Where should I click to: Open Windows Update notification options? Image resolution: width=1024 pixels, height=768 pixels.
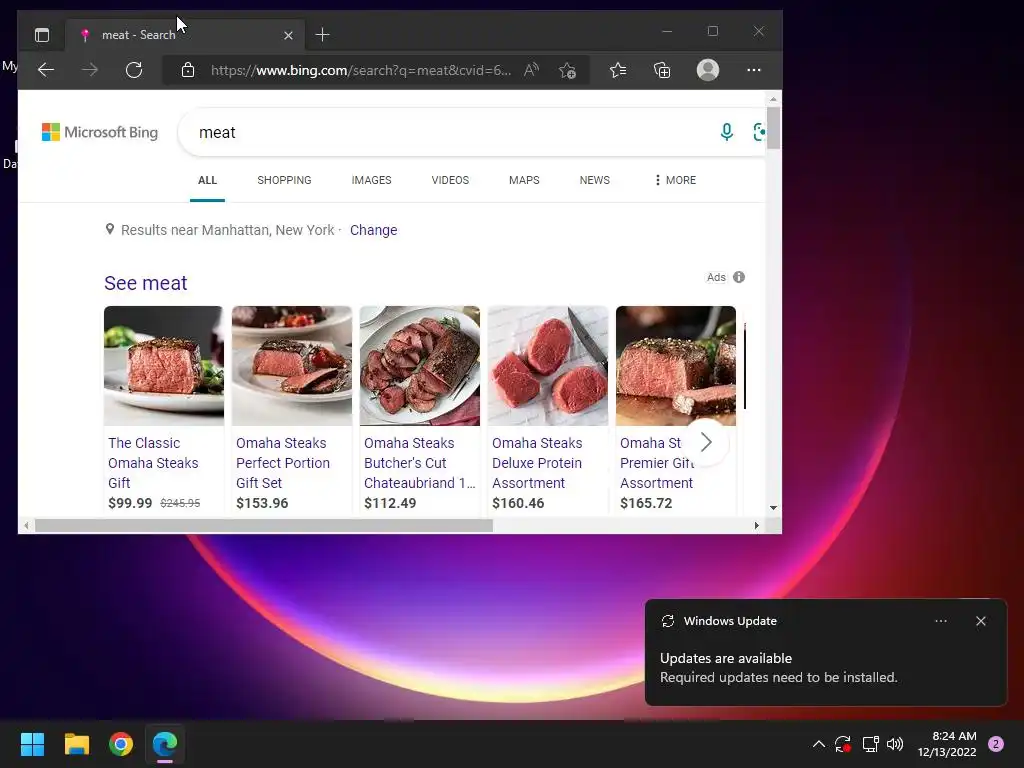tap(940, 621)
